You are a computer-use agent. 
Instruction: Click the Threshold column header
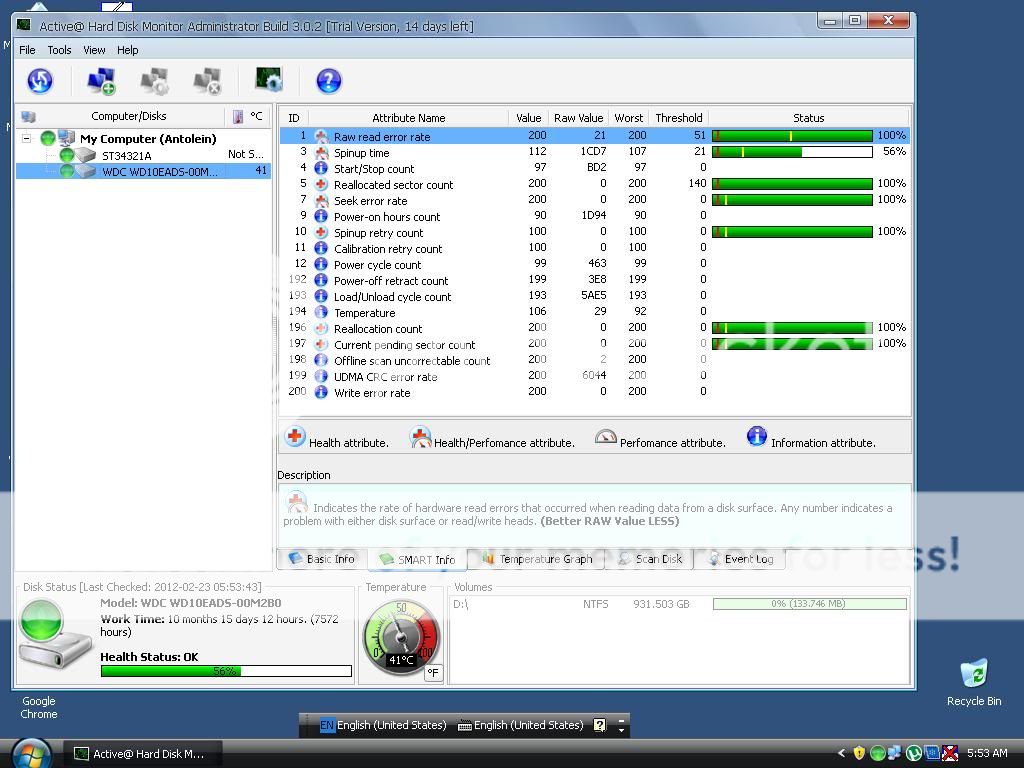pyautogui.click(x=678, y=118)
